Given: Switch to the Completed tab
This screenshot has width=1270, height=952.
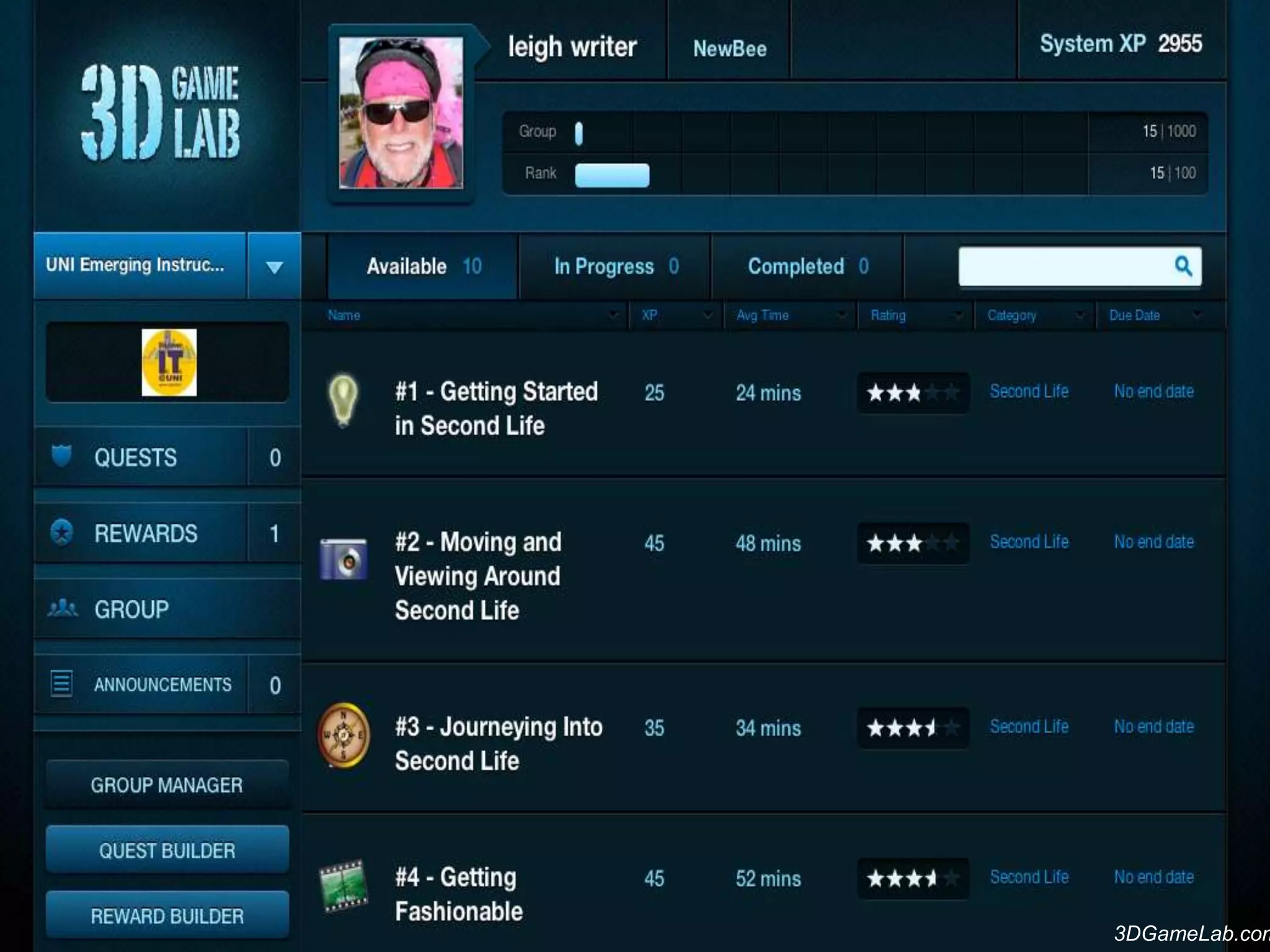Looking at the screenshot, I should point(807,267).
